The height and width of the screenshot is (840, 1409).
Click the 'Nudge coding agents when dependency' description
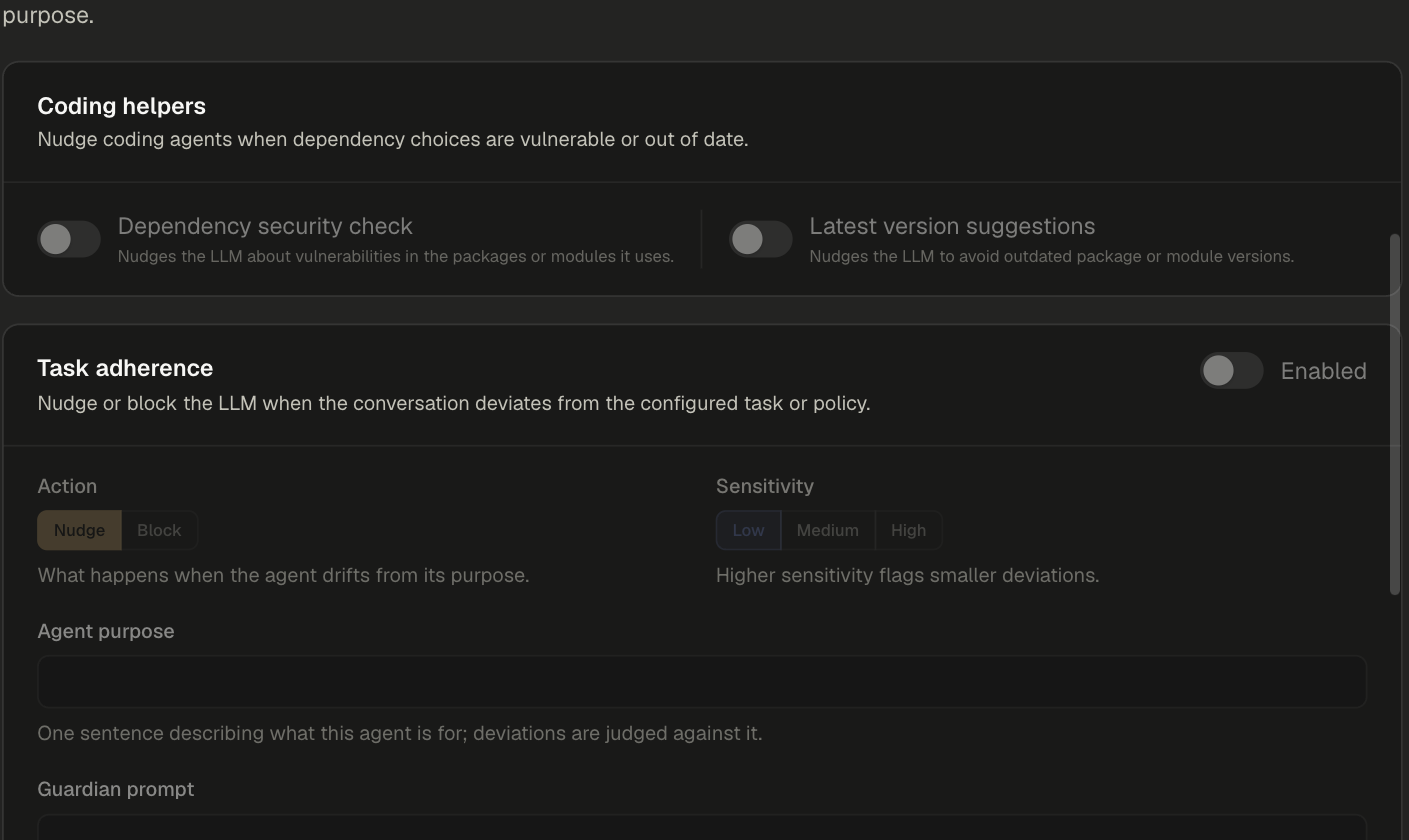[x=393, y=139]
